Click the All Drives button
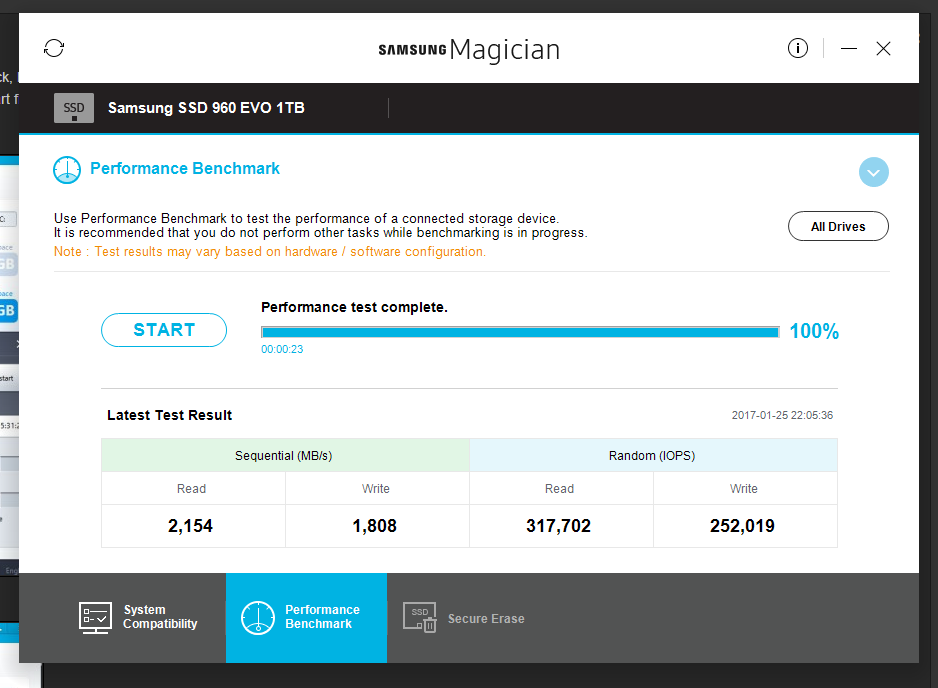This screenshot has width=938, height=688. tap(838, 226)
